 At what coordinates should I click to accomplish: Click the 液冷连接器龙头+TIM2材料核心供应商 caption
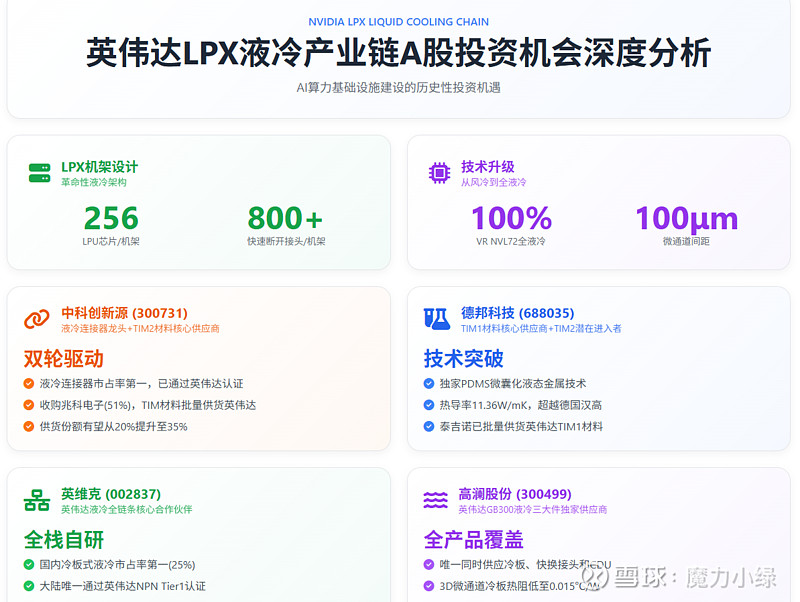[140, 329]
